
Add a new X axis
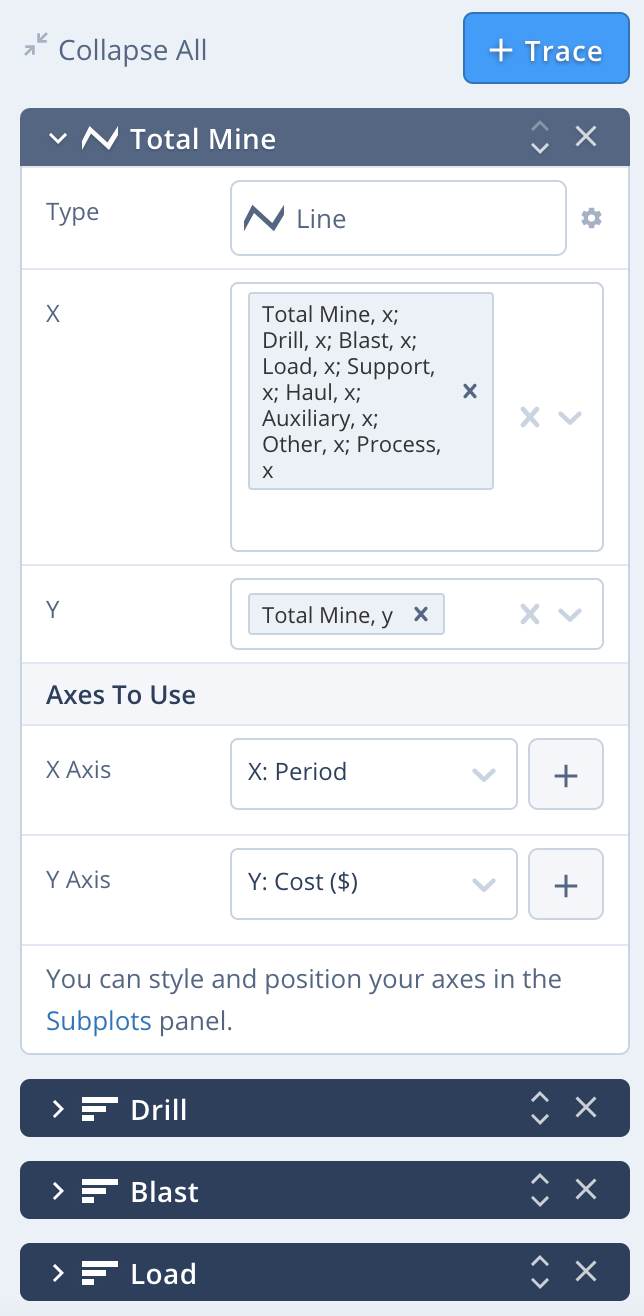(x=566, y=774)
